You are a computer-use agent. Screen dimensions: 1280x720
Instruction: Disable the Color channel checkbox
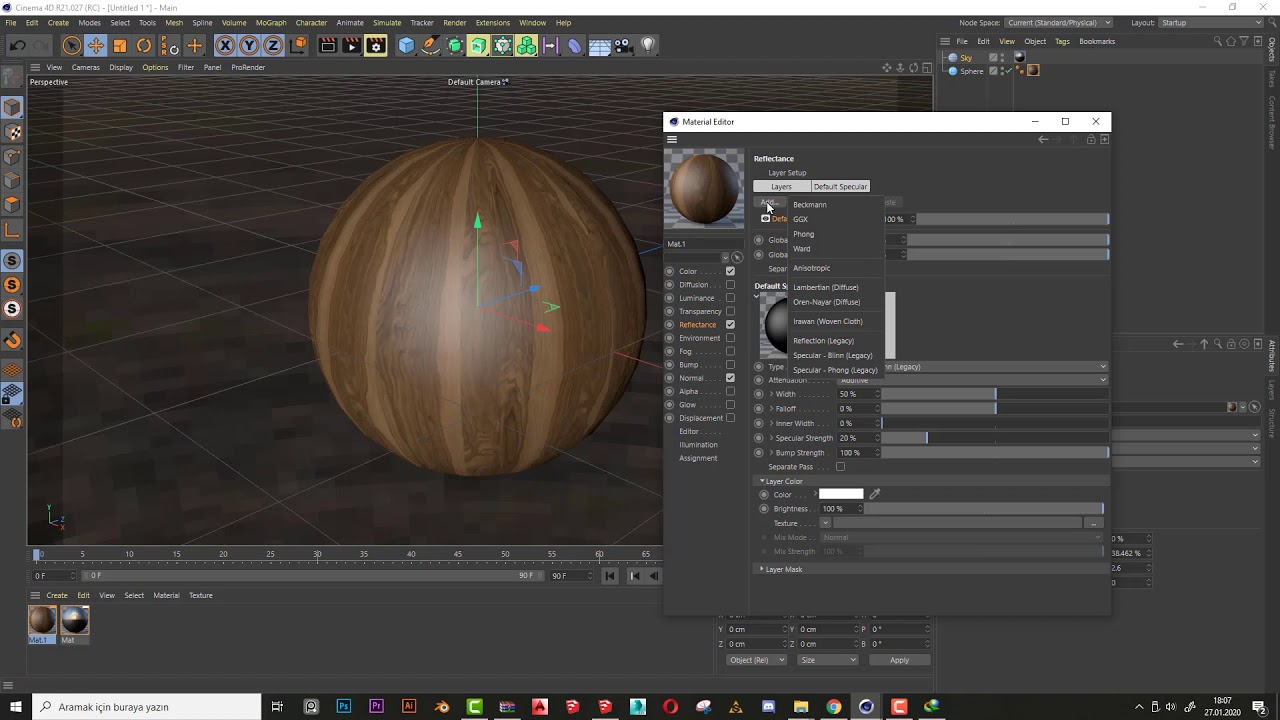point(730,271)
